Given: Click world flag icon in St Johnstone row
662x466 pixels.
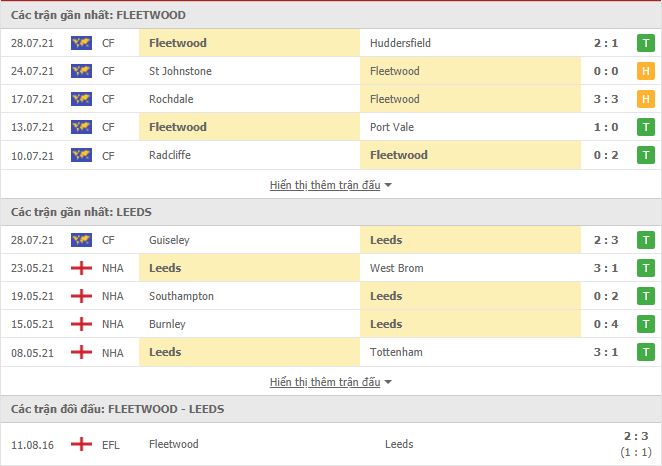Looking at the screenshot, I should [x=81, y=71].
